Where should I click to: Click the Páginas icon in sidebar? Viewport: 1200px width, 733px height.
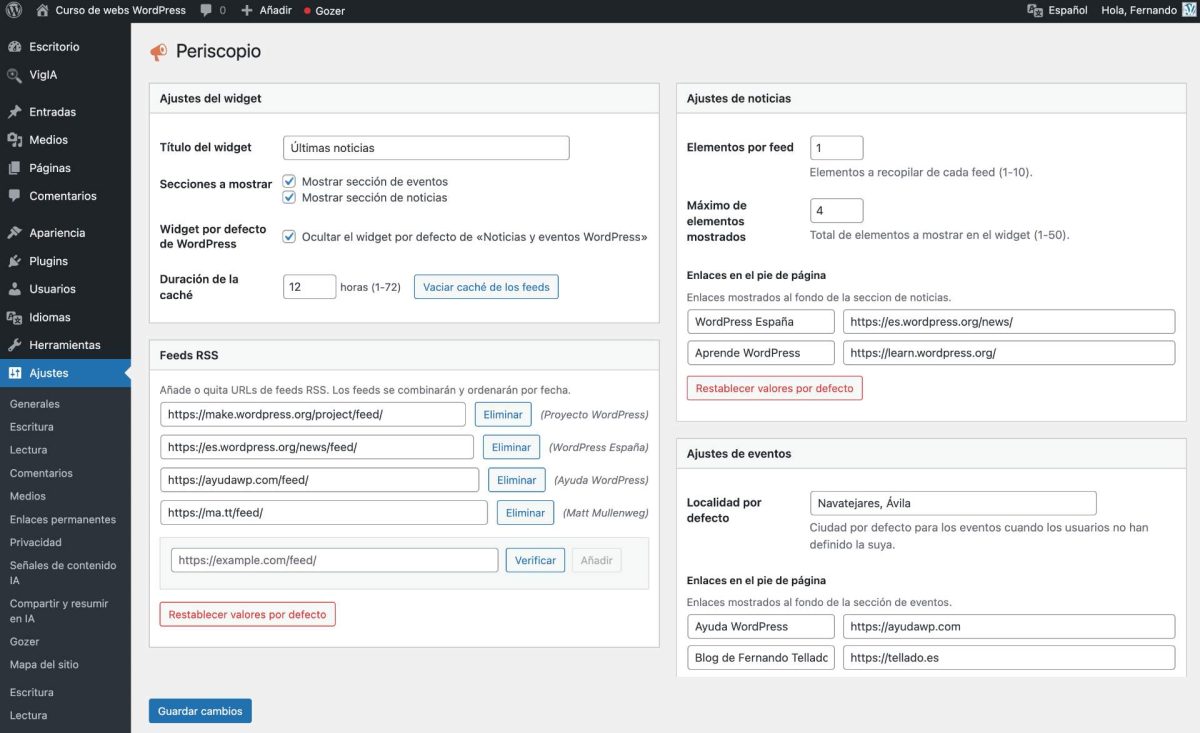click(14, 168)
